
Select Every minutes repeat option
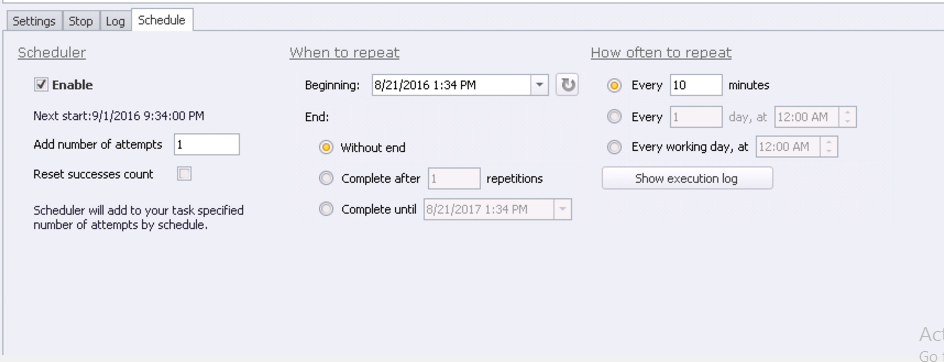614,86
